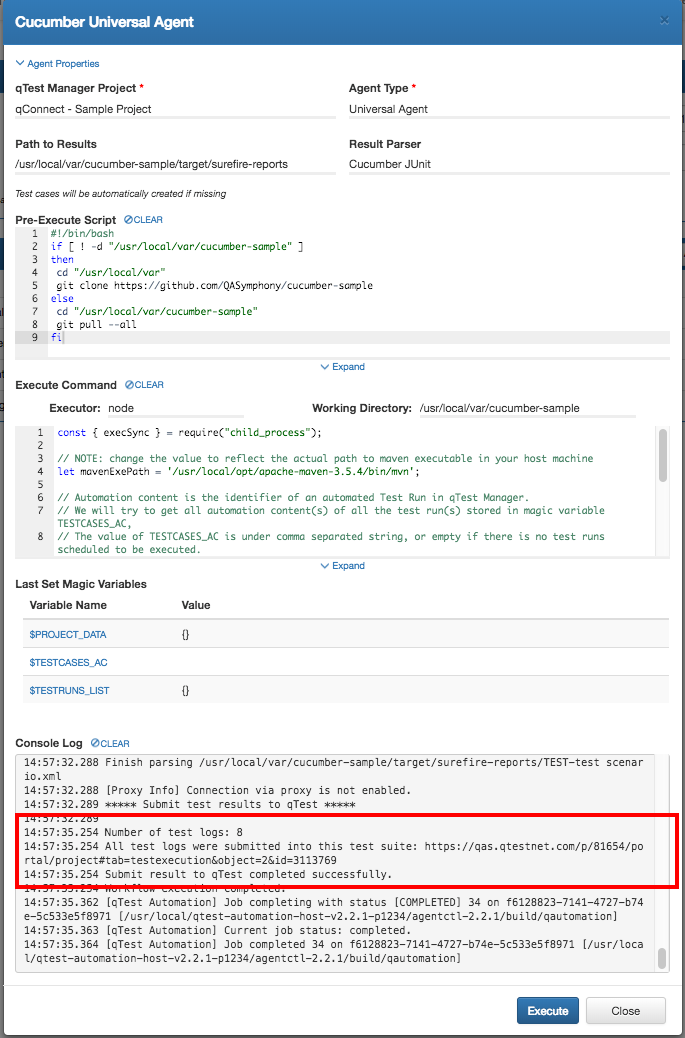Open the Result Parser field
This screenshot has width=685, height=1038.
point(510,164)
